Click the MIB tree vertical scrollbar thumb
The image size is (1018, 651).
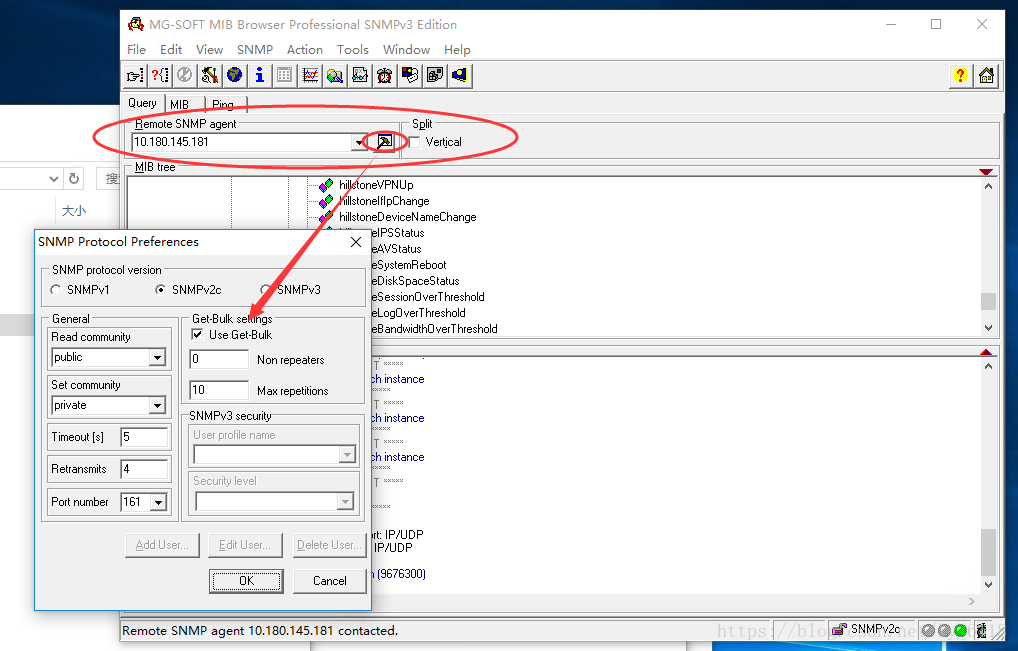(988, 301)
